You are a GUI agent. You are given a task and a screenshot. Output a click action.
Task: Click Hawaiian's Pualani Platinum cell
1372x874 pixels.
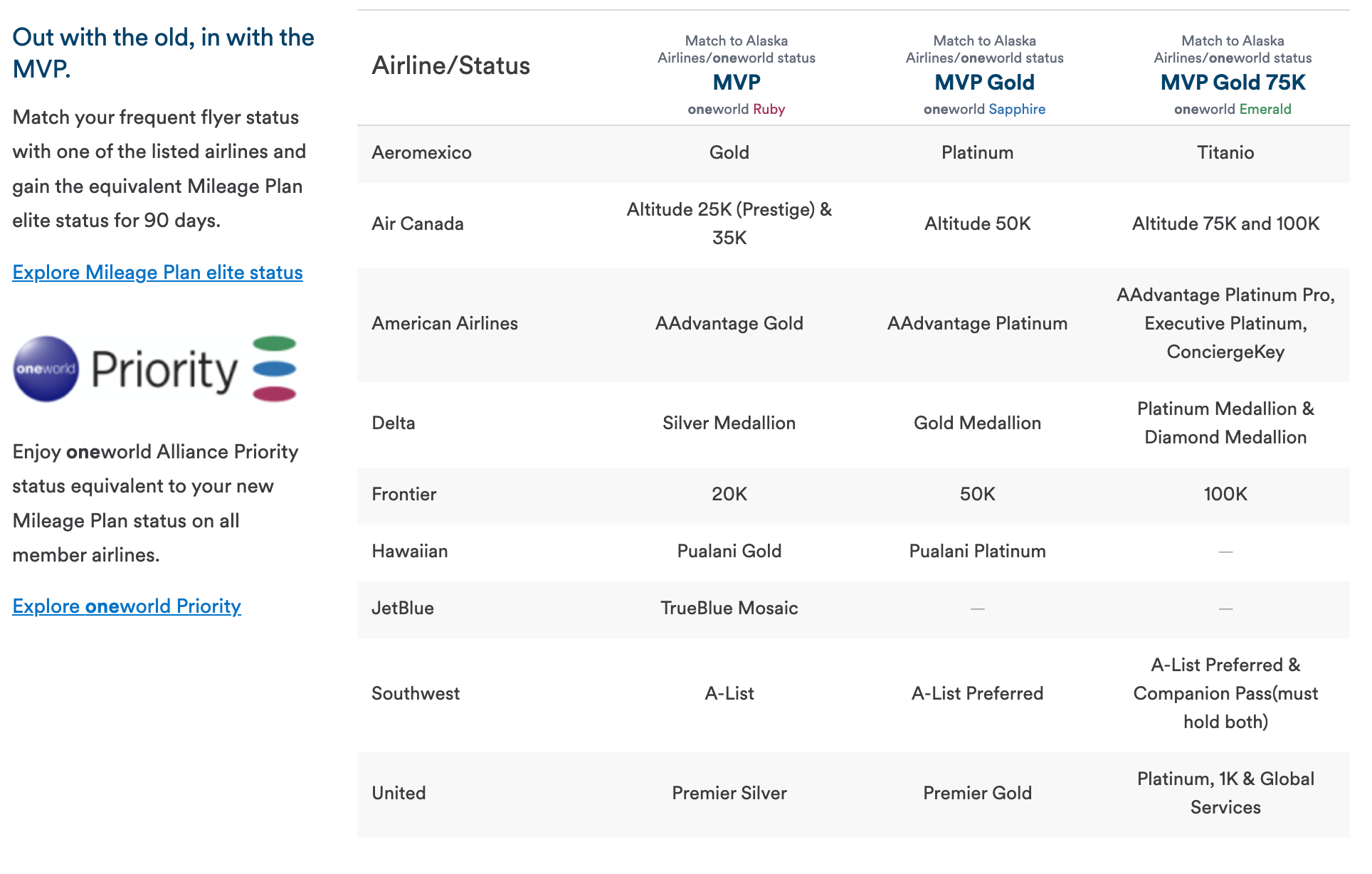977,551
